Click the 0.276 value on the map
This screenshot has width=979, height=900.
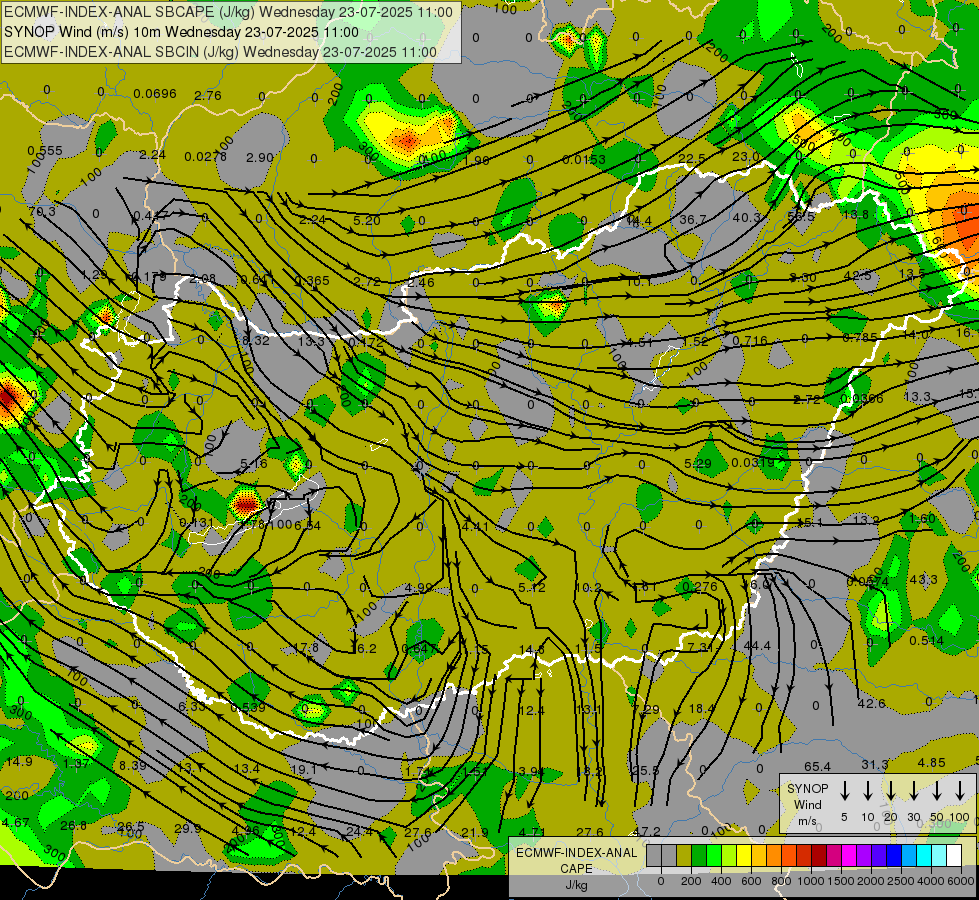tap(700, 586)
